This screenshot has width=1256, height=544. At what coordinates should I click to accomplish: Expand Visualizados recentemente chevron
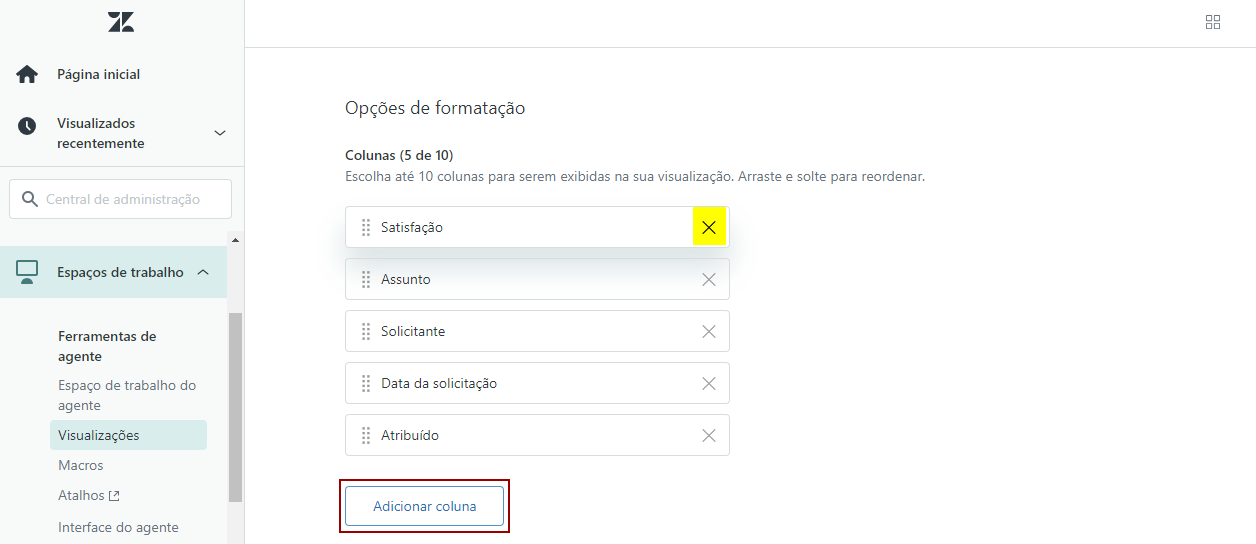tap(220, 133)
